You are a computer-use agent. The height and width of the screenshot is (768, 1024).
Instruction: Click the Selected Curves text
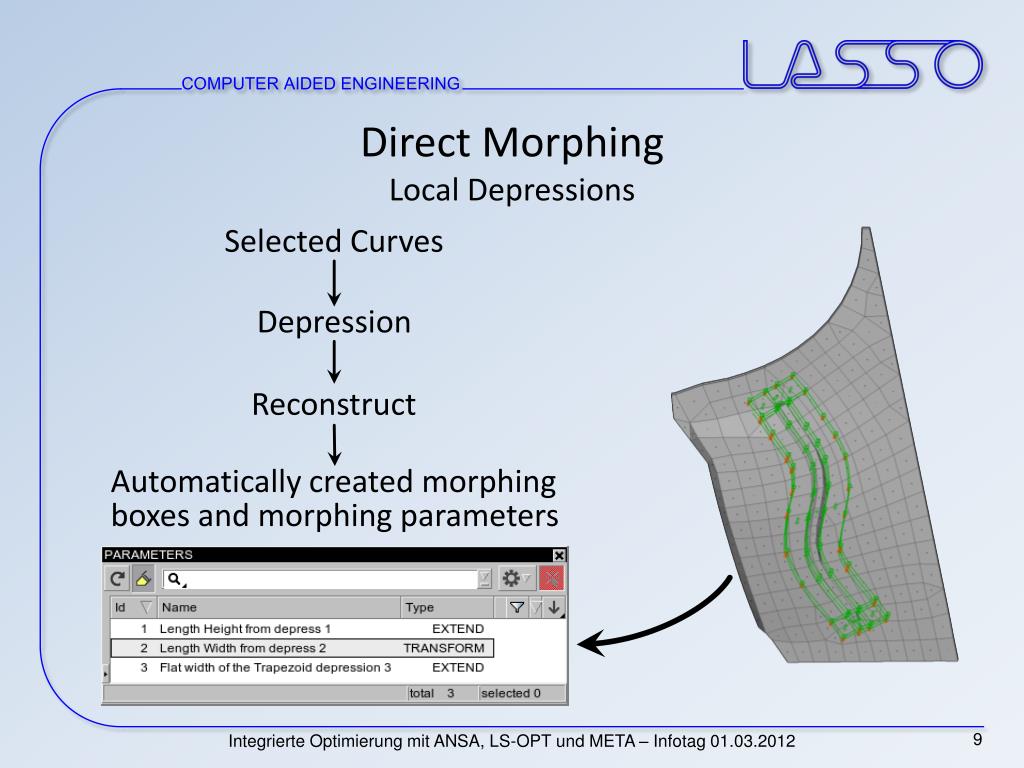[x=334, y=242]
